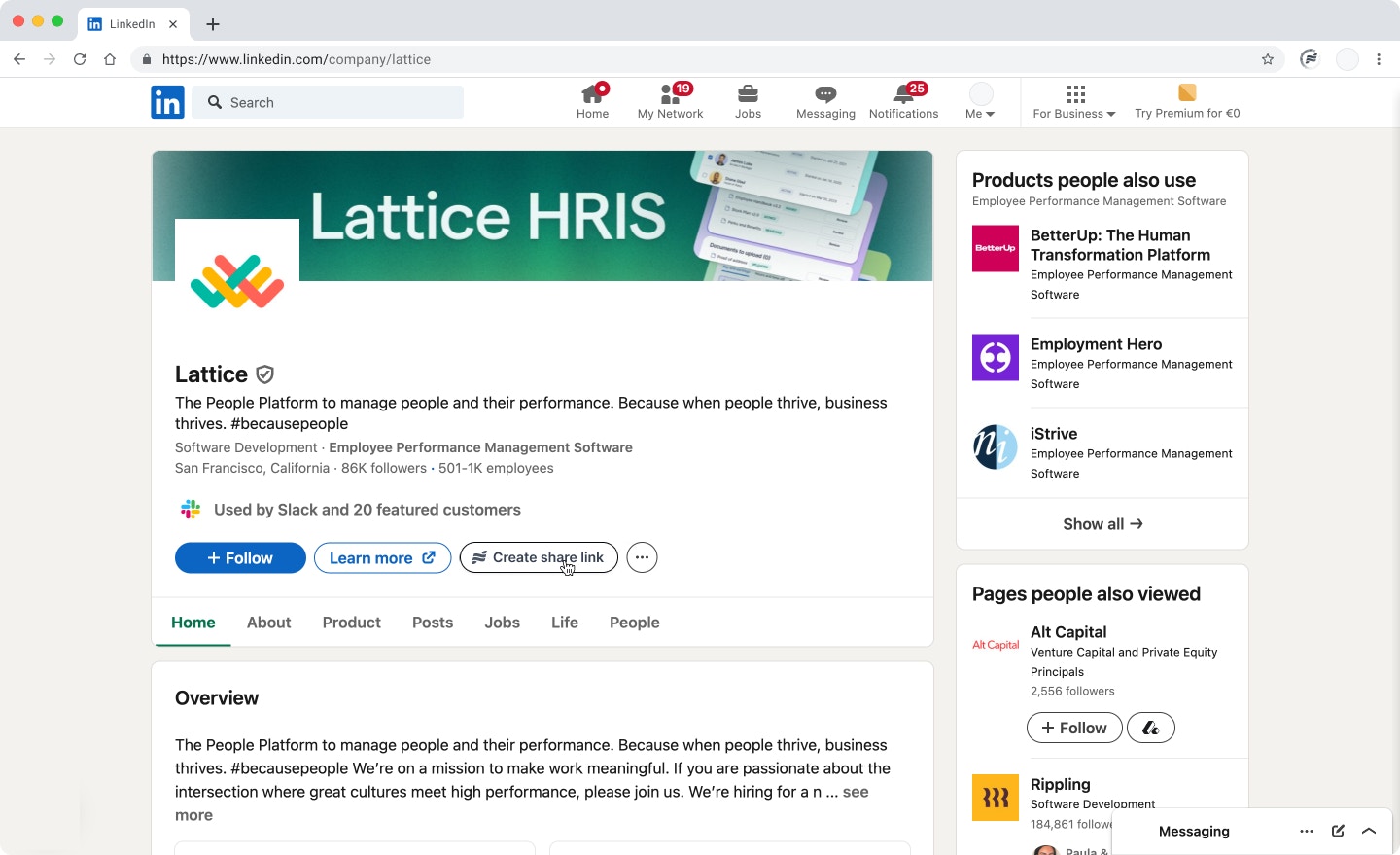Open the For Business dropdown
This screenshot has width=1400, height=855.
pyautogui.click(x=1074, y=101)
